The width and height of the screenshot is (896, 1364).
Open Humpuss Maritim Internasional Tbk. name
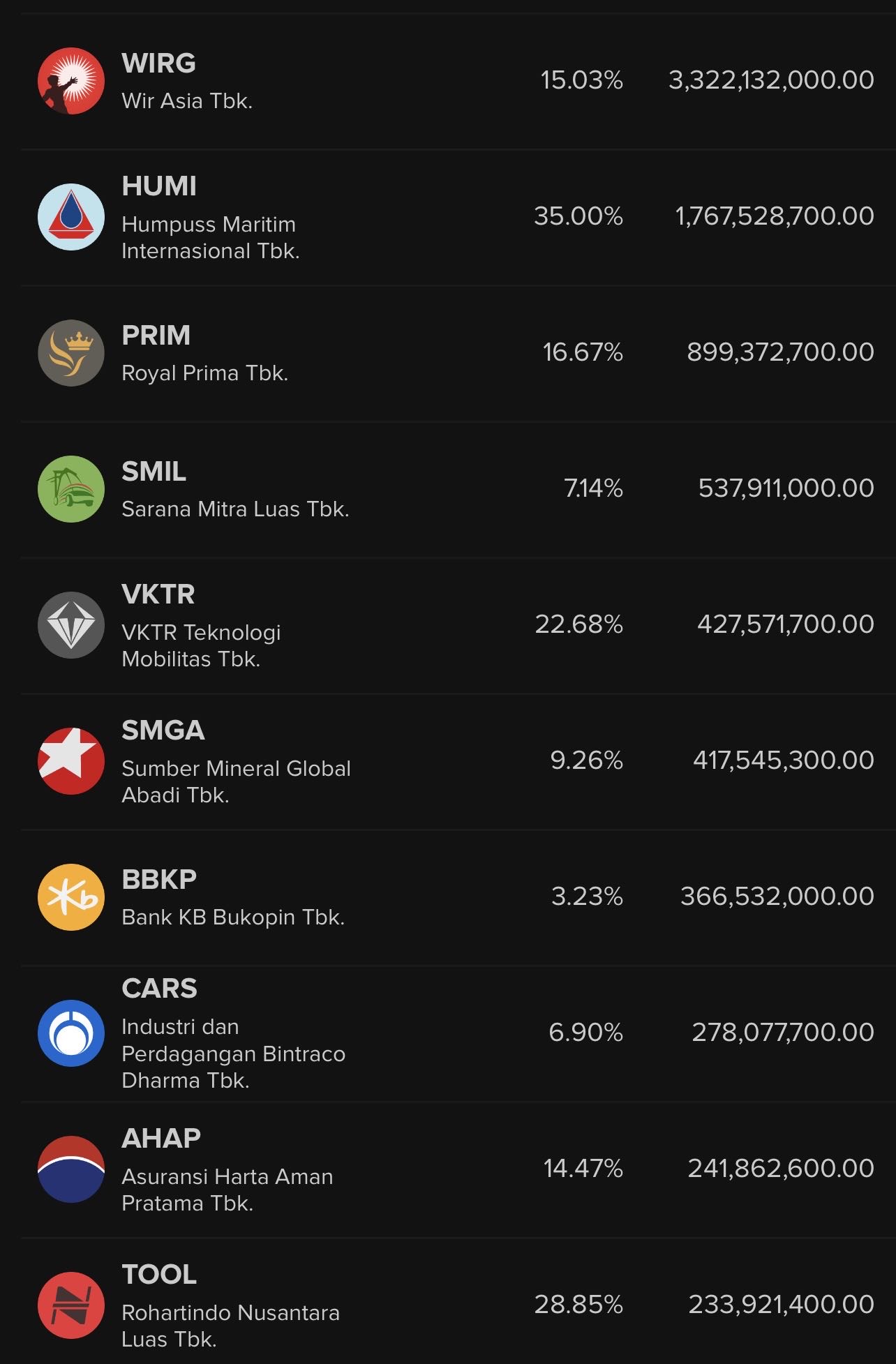point(211,238)
